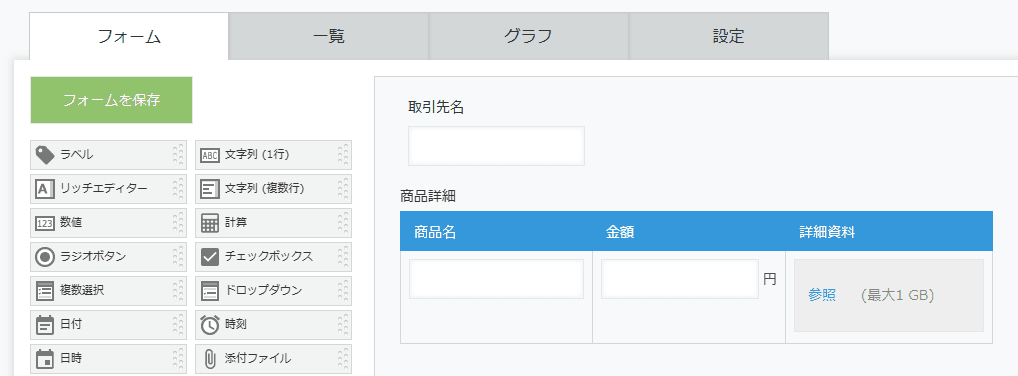Click drag handle on ラジオボタン item
The width and height of the screenshot is (1018, 376).
tap(179, 257)
